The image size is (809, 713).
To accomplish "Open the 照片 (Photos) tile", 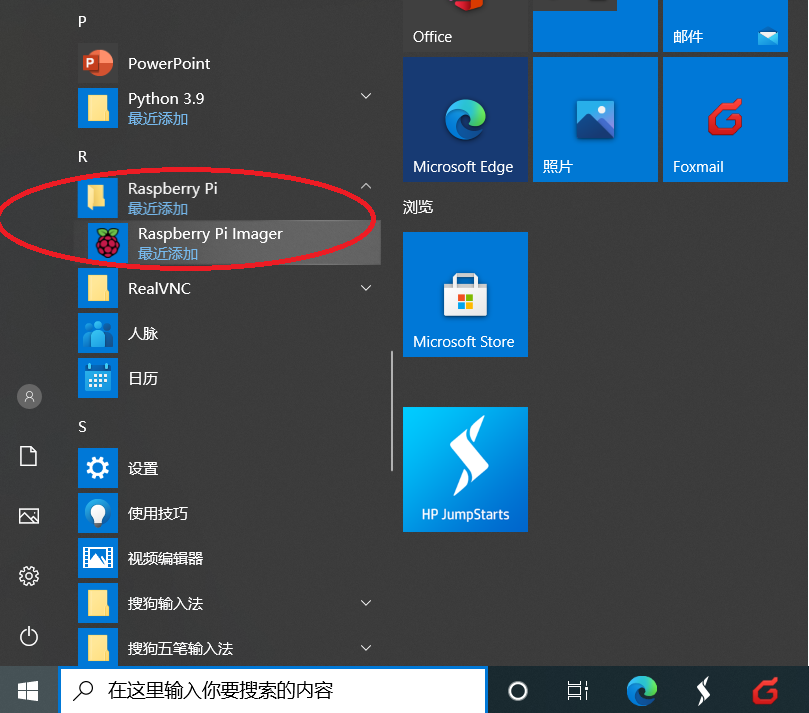I will point(594,119).
